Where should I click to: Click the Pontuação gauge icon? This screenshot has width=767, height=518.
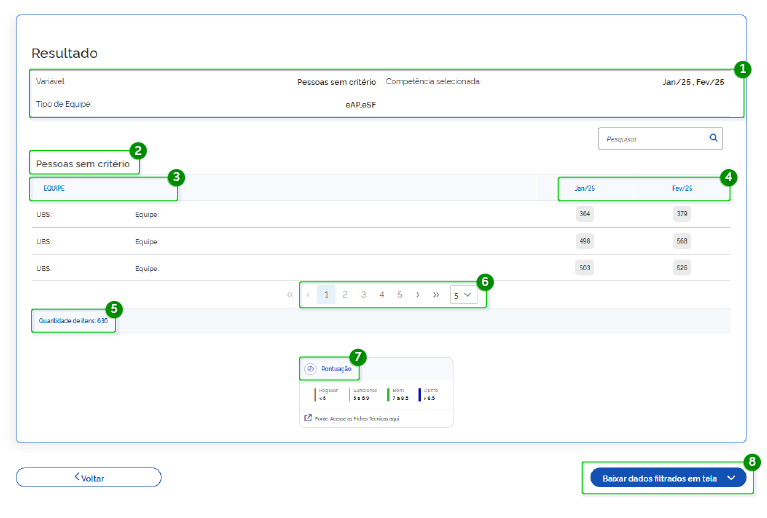pos(310,368)
